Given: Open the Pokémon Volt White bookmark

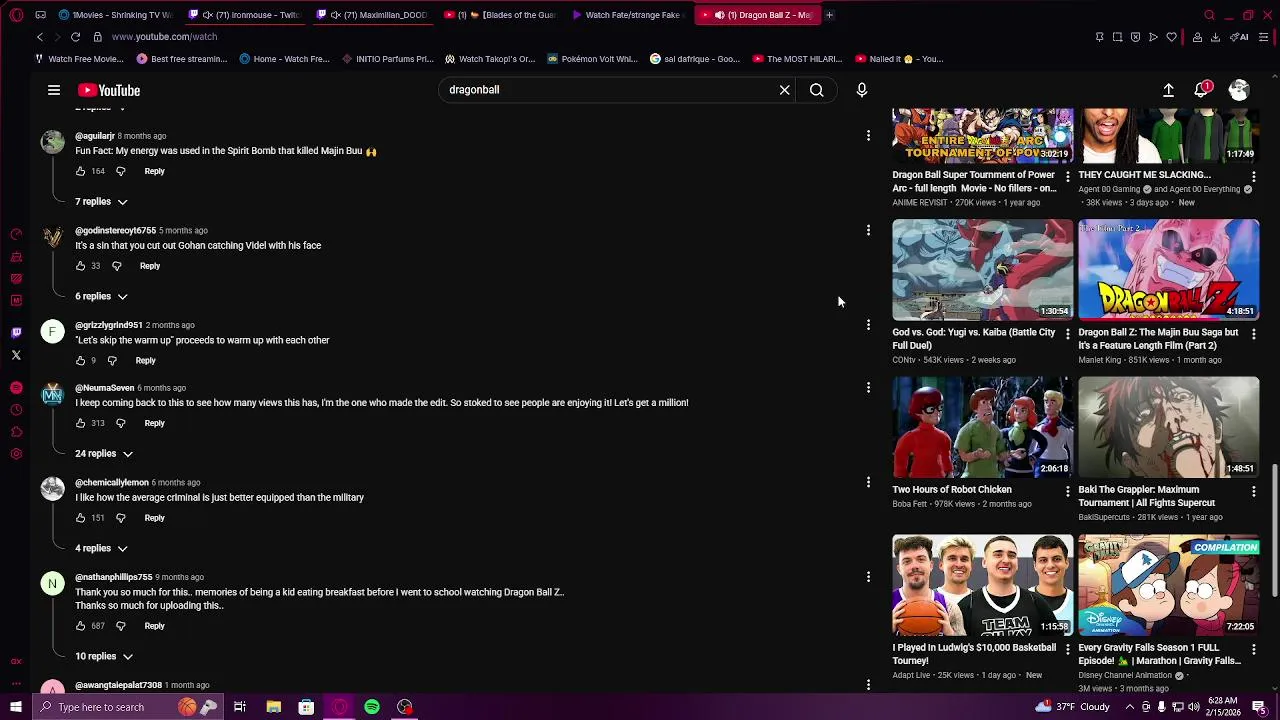Looking at the screenshot, I should [592, 59].
